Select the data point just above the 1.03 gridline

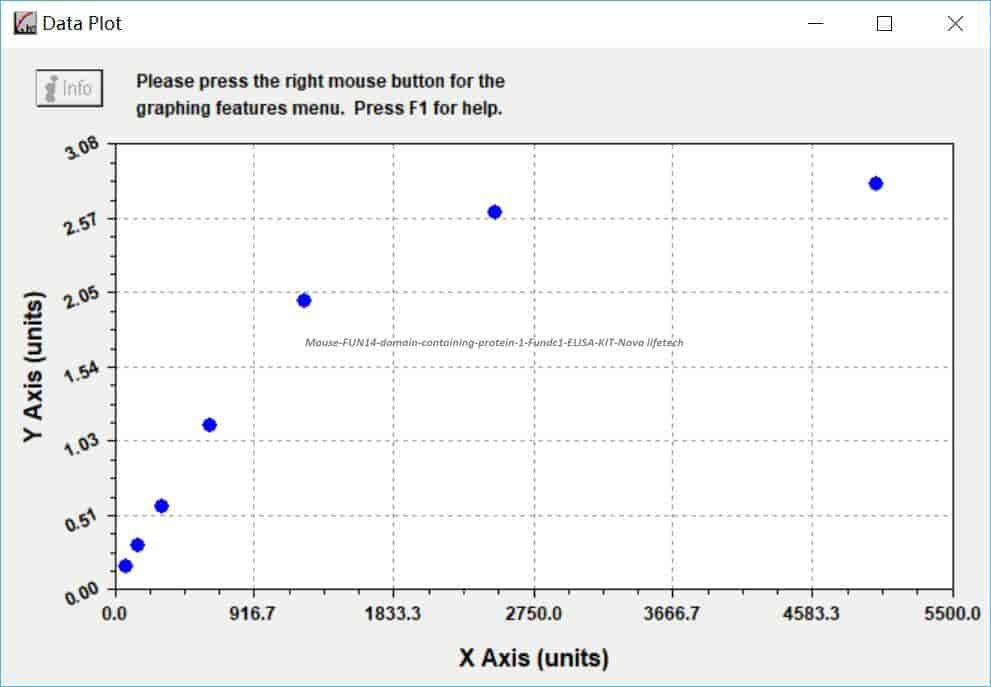coord(209,425)
